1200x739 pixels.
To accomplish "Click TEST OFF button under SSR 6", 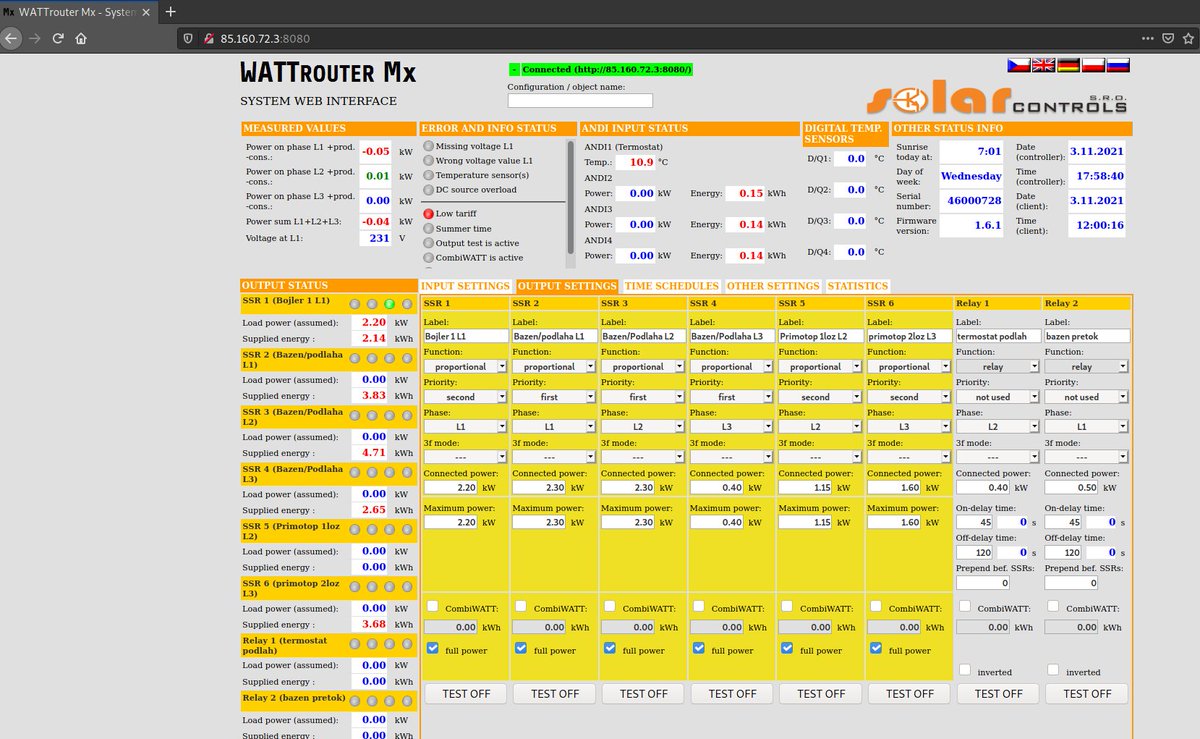I will (910, 693).
